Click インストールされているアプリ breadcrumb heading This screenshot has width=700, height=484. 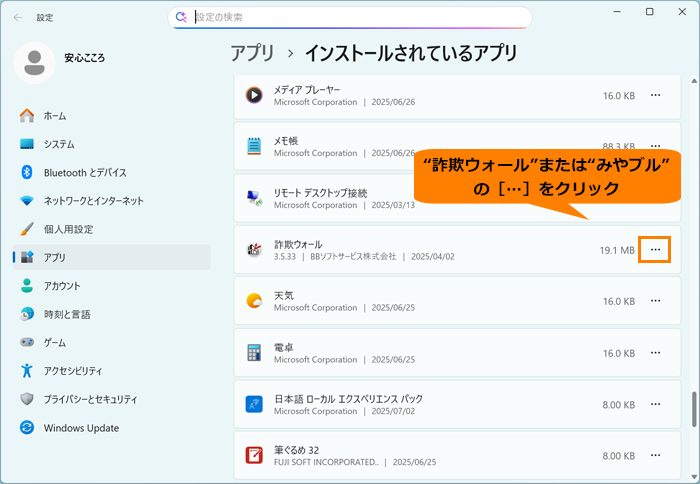pos(411,53)
